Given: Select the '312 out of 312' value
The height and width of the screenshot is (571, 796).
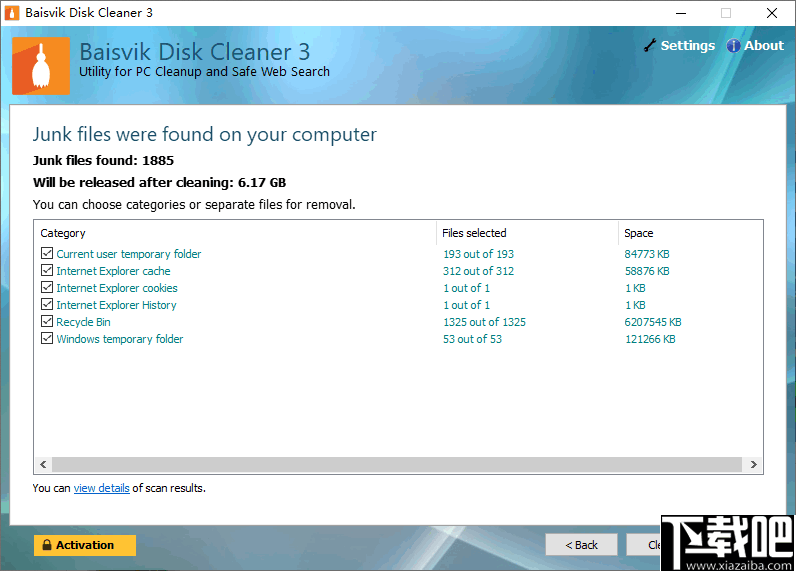Looking at the screenshot, I should [x=478, y=271].
